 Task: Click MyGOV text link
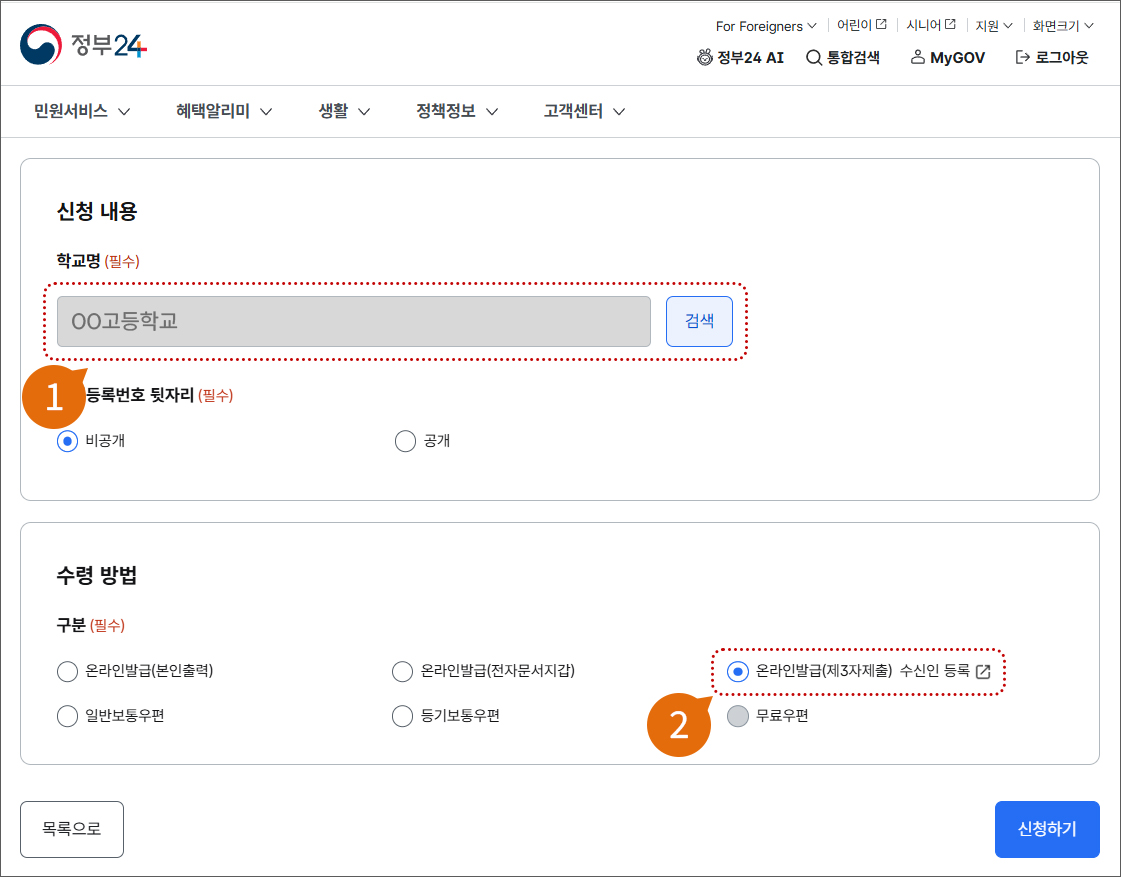click(957, 57)
